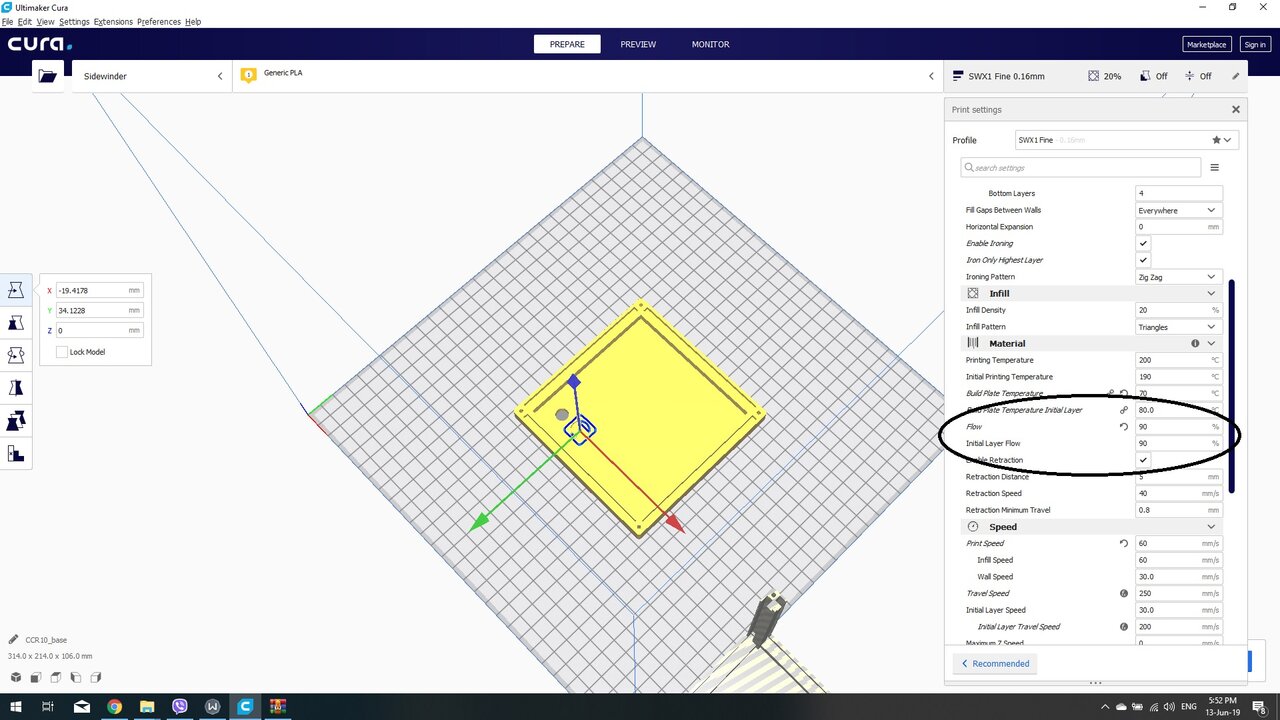Click the Printing Temperature value field
The height and width of the screenshot is (720, 1280).
click(x=1179, y=360)
